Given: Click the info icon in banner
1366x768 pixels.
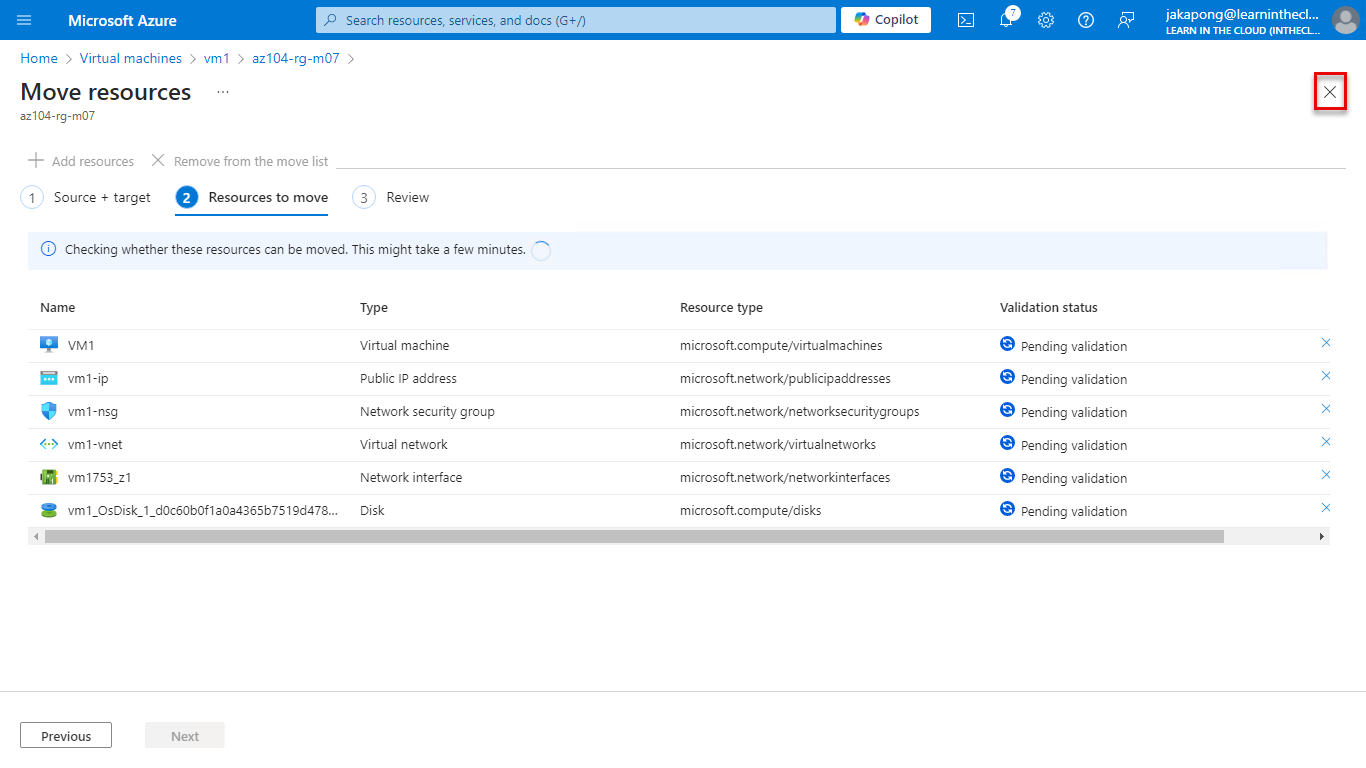Looking at the screenshot, I should click(48, 249).
